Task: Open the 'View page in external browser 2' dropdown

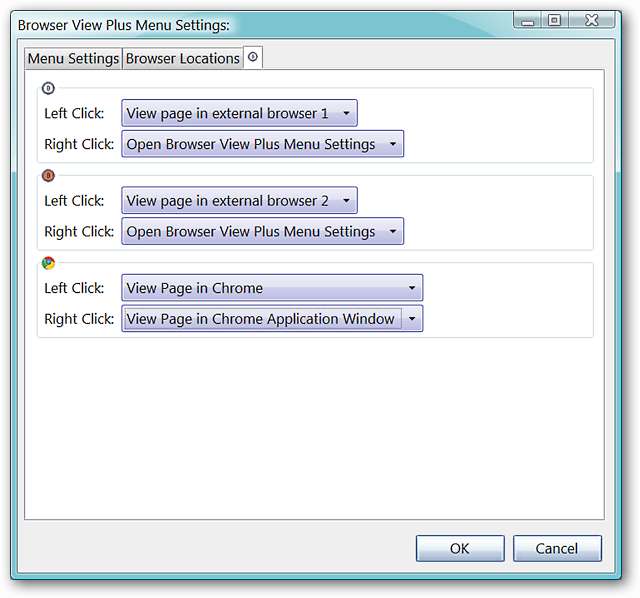Action: click(239, 201)
